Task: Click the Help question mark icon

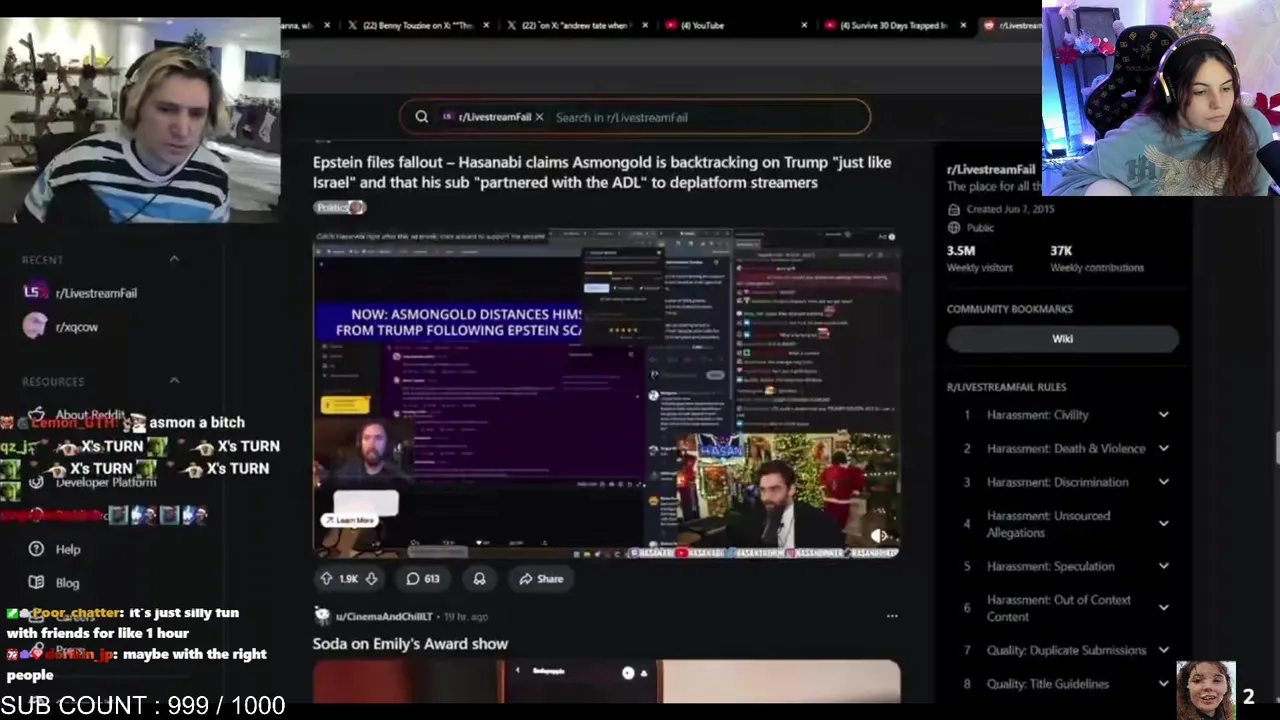Action: point(36,549)
